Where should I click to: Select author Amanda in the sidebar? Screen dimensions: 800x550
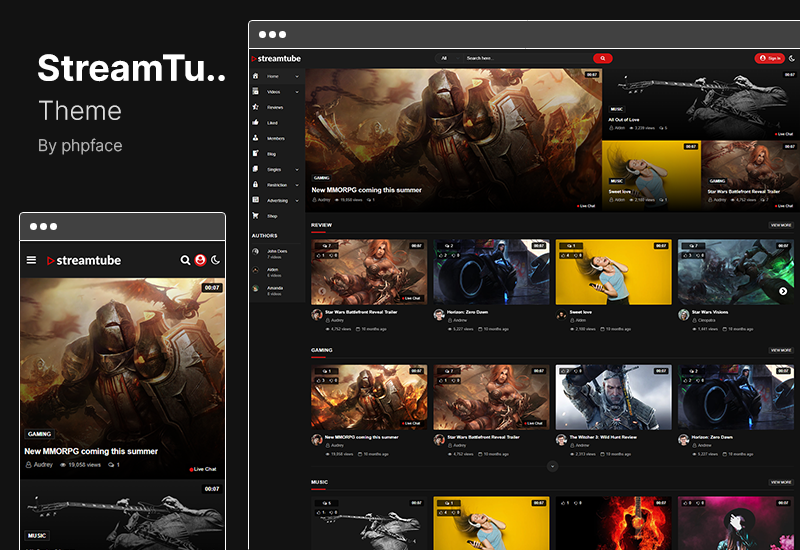[275, 288]
